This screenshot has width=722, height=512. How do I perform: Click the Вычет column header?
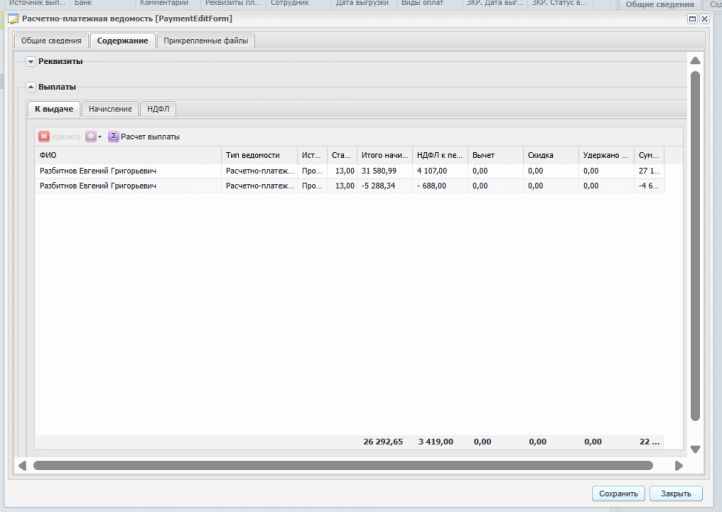495,155
